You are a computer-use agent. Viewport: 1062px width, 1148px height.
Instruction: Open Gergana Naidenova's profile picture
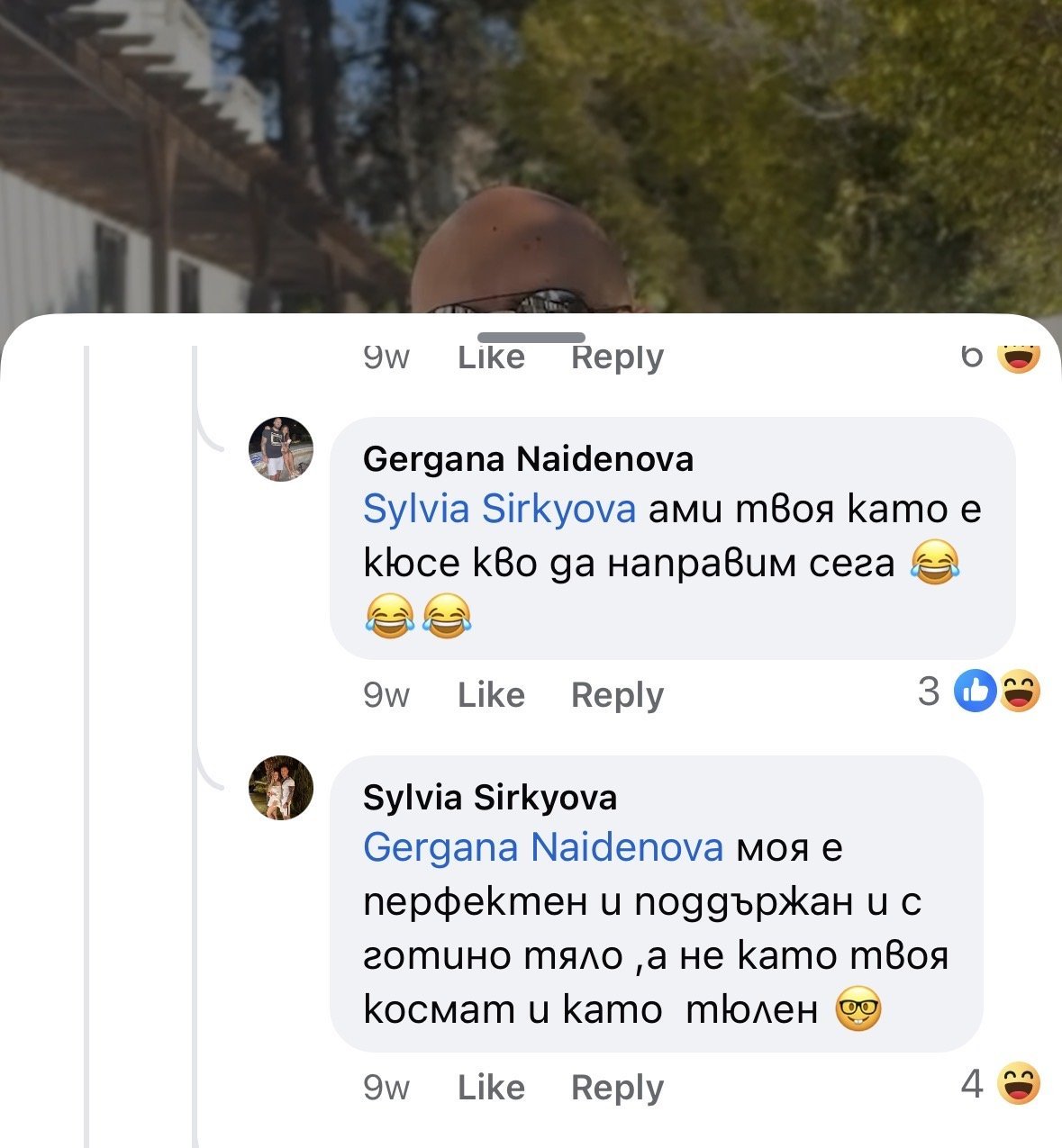pyautogui.click(x=281, y=449)
